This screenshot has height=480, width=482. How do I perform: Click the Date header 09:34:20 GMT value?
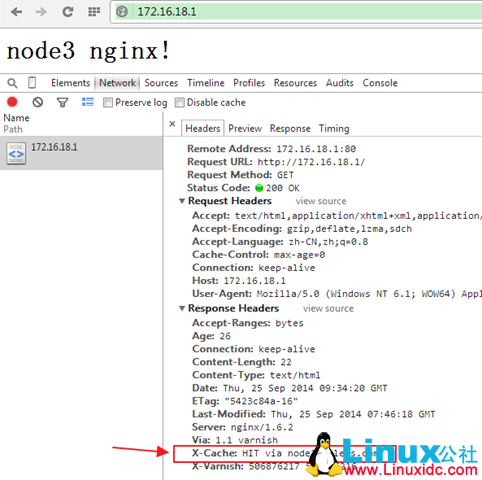tap(305, 388)
